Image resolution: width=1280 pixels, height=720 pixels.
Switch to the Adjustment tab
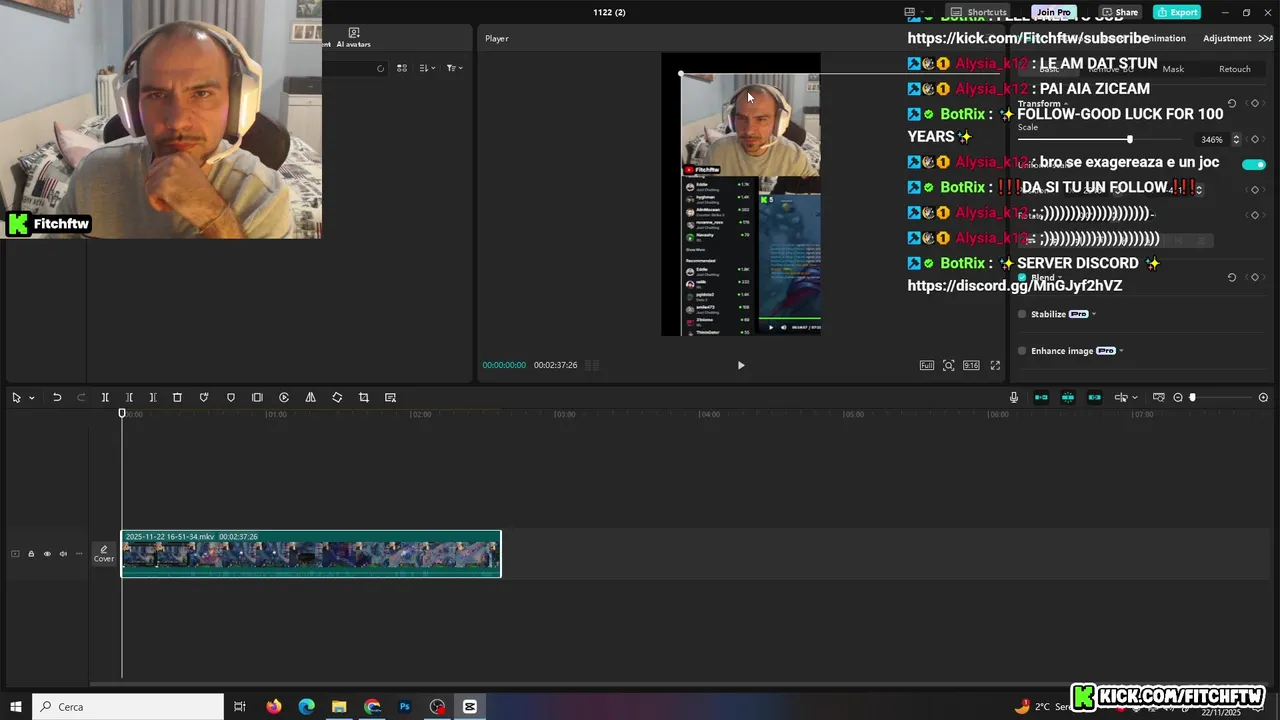click(x=1227, y=38)
